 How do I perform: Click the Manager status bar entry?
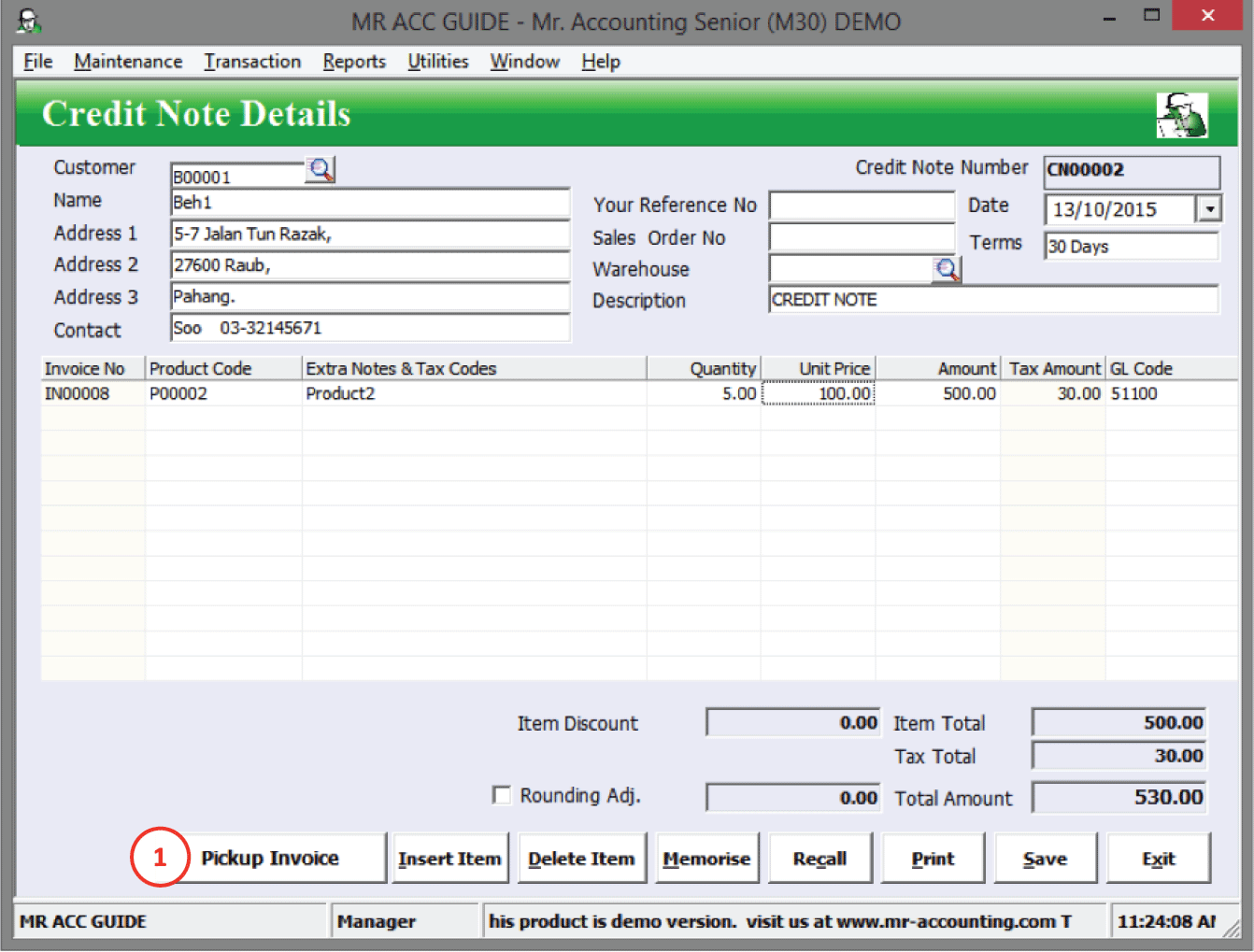click(405, 921)
